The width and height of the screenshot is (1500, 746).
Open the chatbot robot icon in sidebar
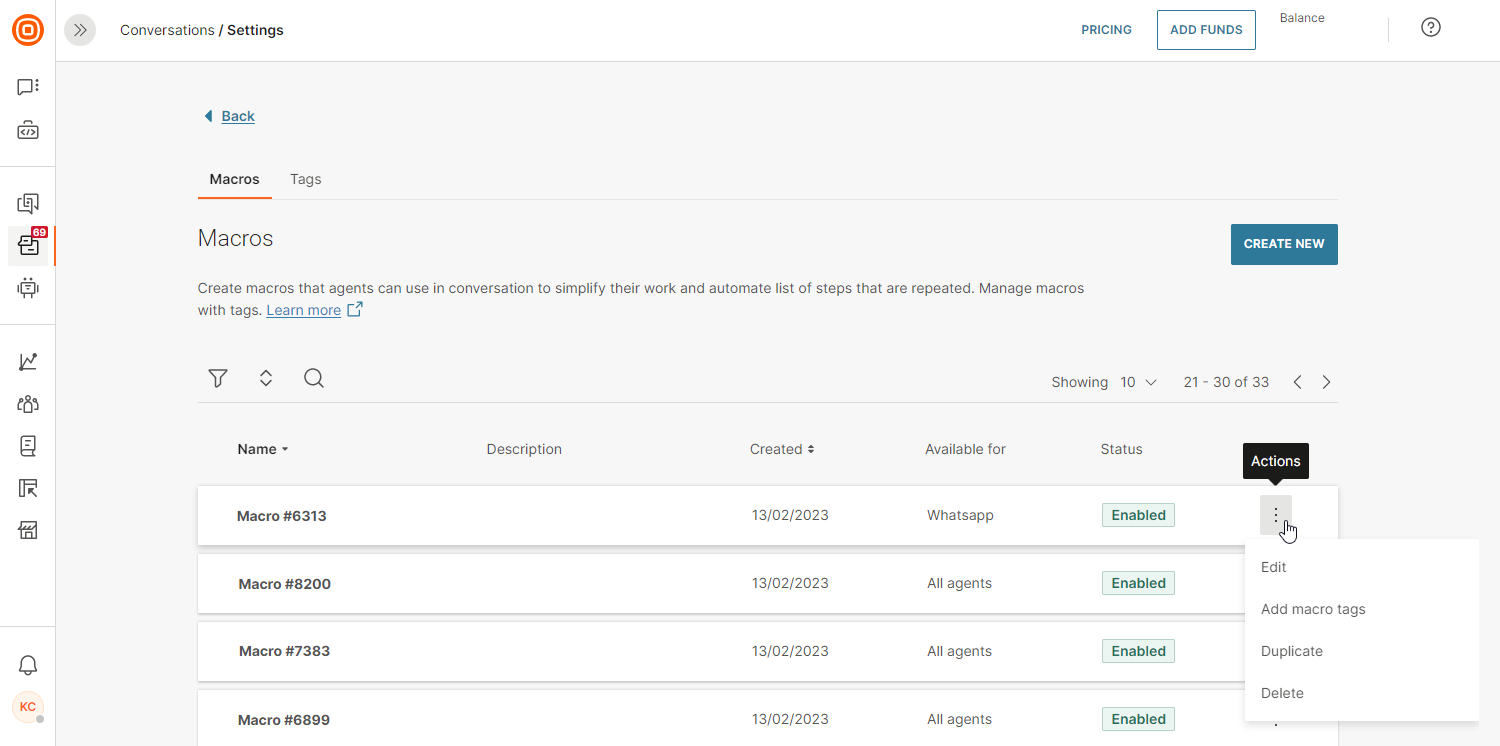[28, 288]
